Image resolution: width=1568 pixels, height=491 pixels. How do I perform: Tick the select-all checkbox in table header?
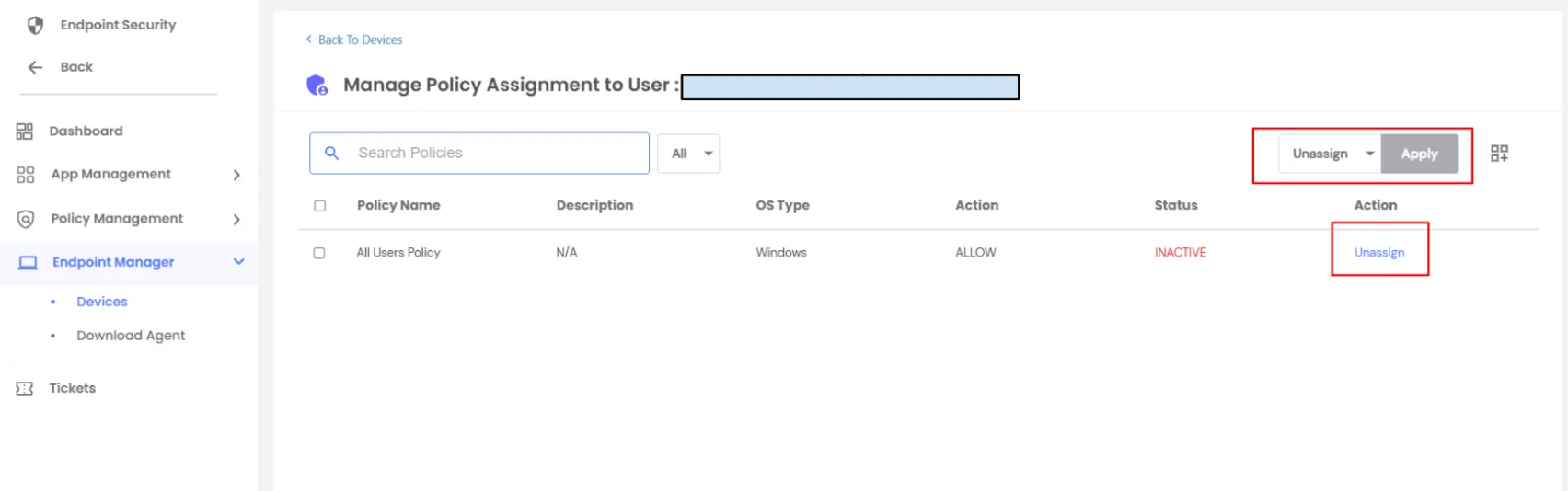click(x=319, y=206)
